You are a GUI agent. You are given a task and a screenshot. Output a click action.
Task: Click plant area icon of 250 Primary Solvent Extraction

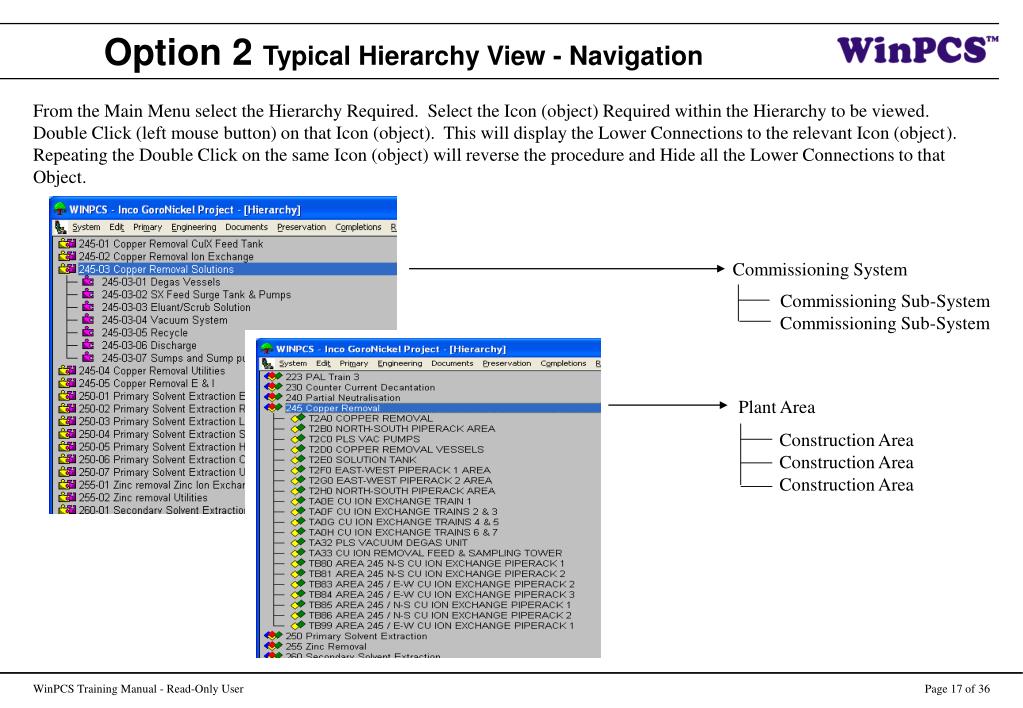pos(273,636)
